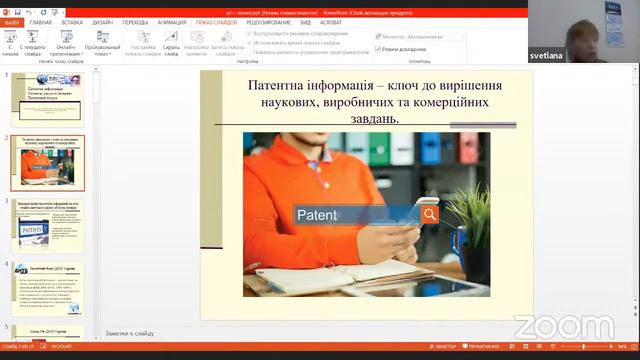640x360 pixels.
Task: Select slide 2 thumbnail with orange shirt photo
Action: 48,163
